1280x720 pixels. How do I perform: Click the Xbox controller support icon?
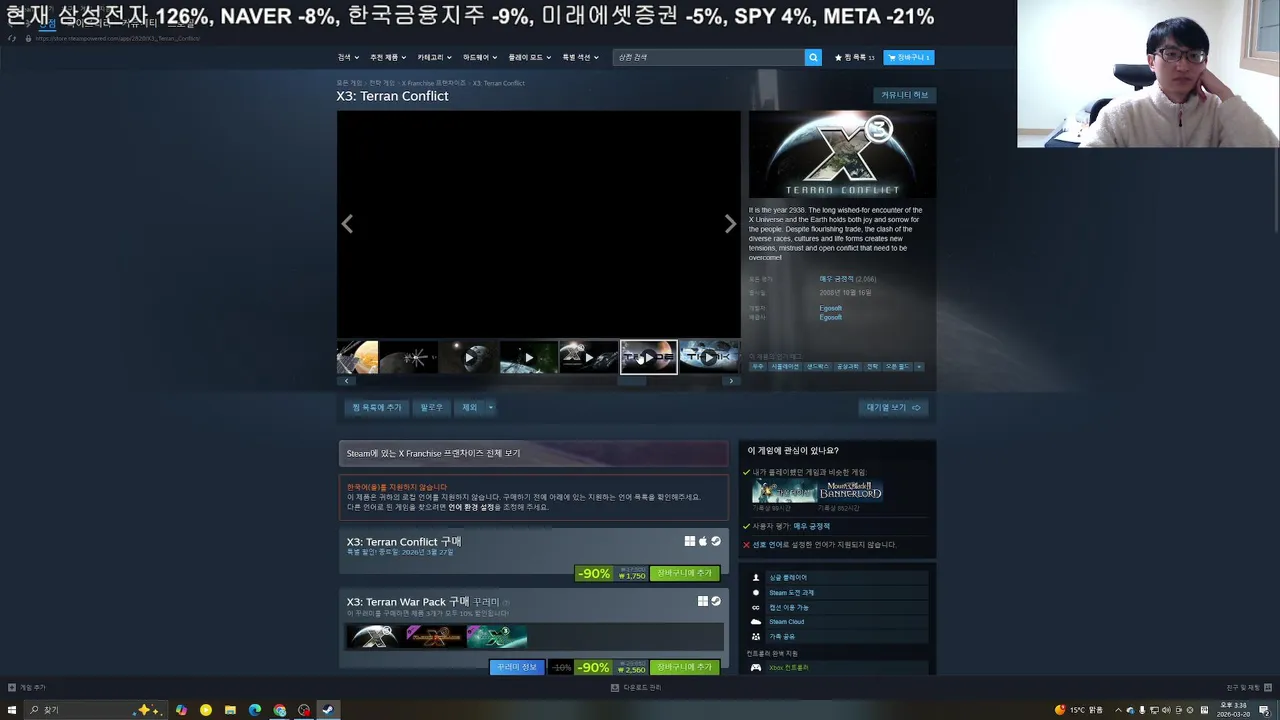pos(756,667)
